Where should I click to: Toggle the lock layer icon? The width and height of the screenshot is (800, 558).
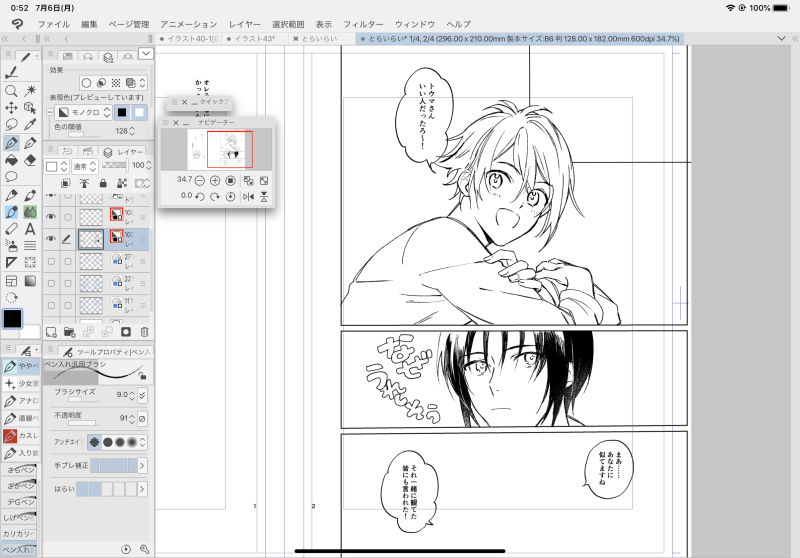coord(103,183)
